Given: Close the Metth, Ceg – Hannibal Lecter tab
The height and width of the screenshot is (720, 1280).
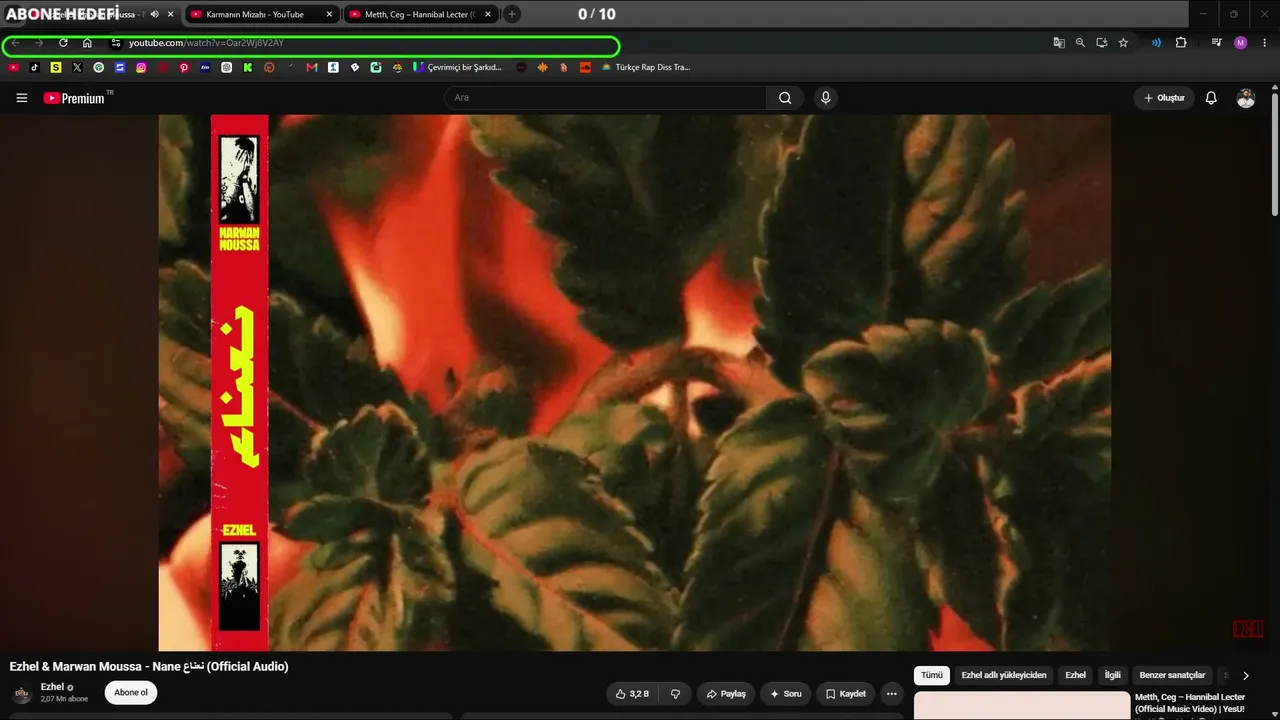Looking at the screenshot, I should (x=487, y=14).
